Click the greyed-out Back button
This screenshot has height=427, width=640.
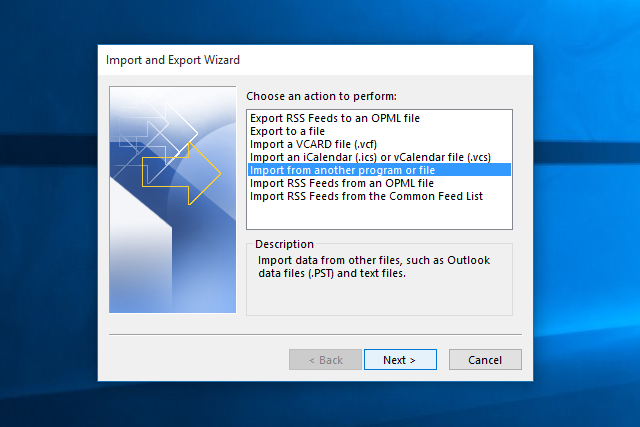click(x=325, y=360)
